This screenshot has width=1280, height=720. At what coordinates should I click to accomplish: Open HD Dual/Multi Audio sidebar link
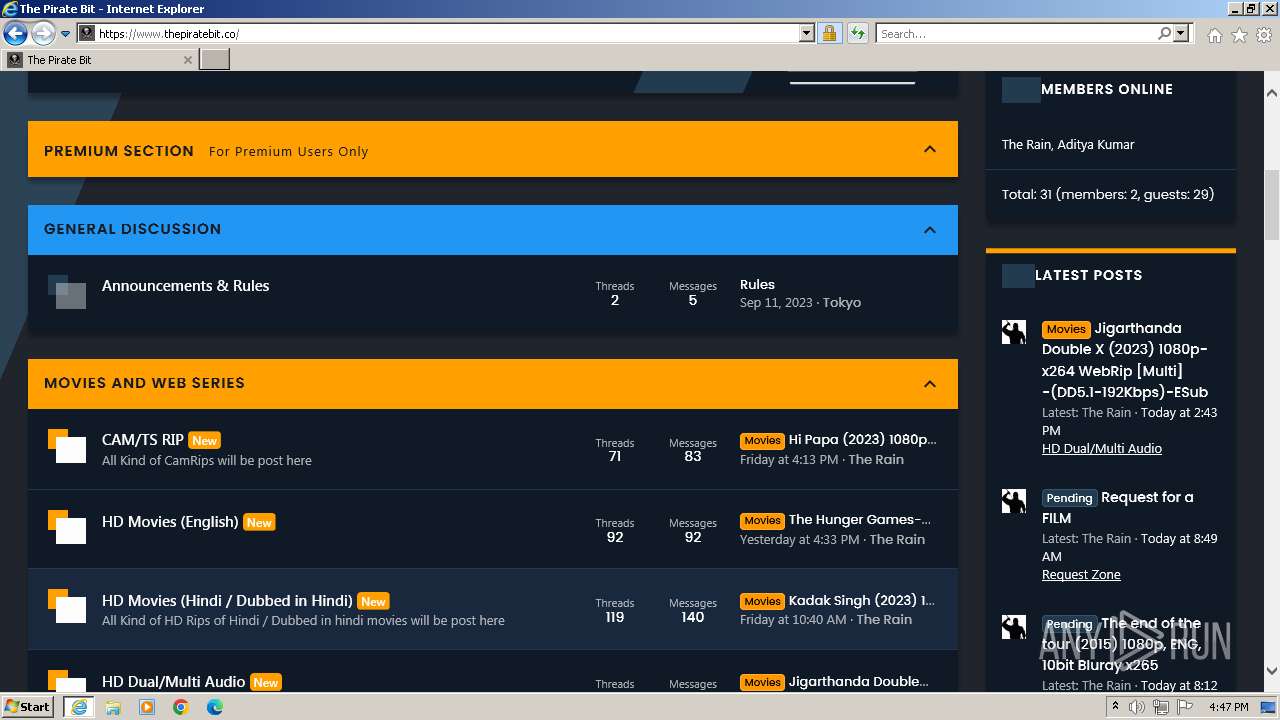(1102, 449)
